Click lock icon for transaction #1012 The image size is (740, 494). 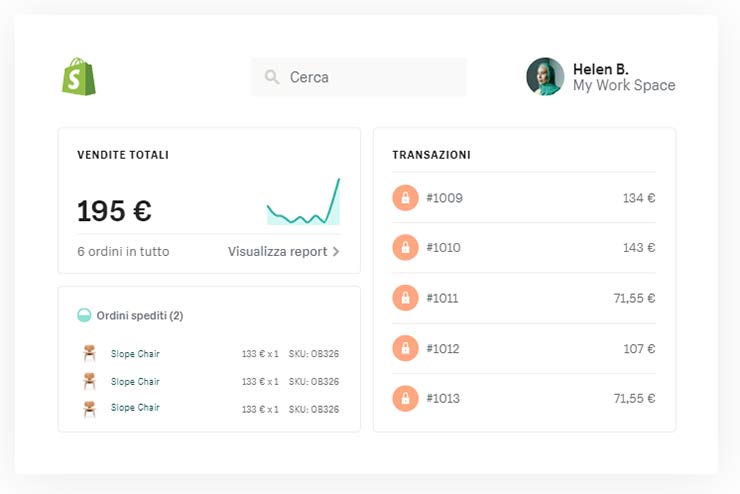[x=405, y=349]
